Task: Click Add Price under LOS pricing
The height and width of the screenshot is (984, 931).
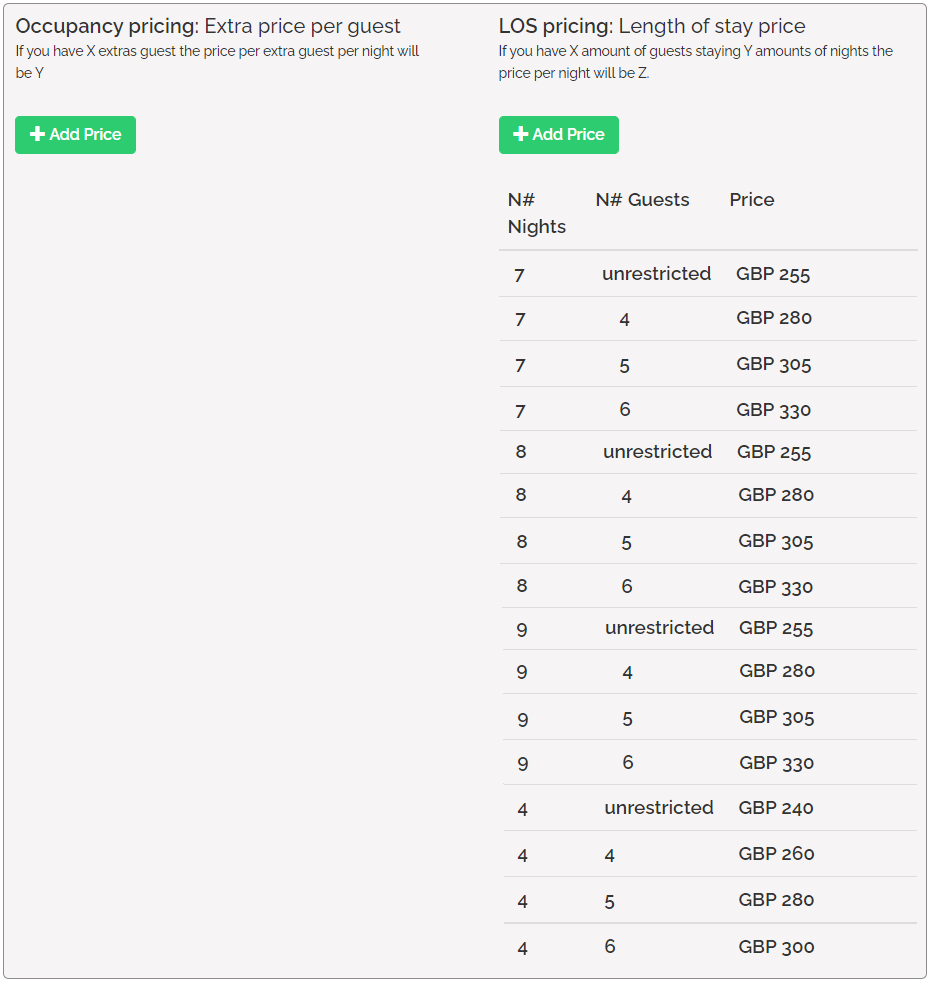Action: 558,135
